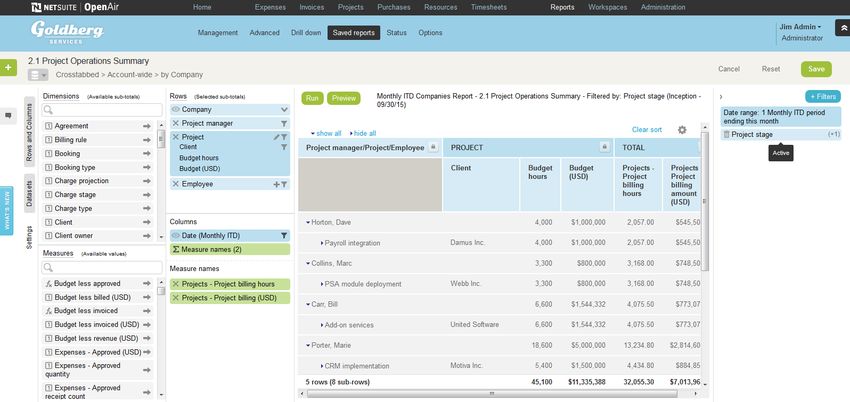Expand the Add-on services row
Screen dimensions: 850x402
322,325
